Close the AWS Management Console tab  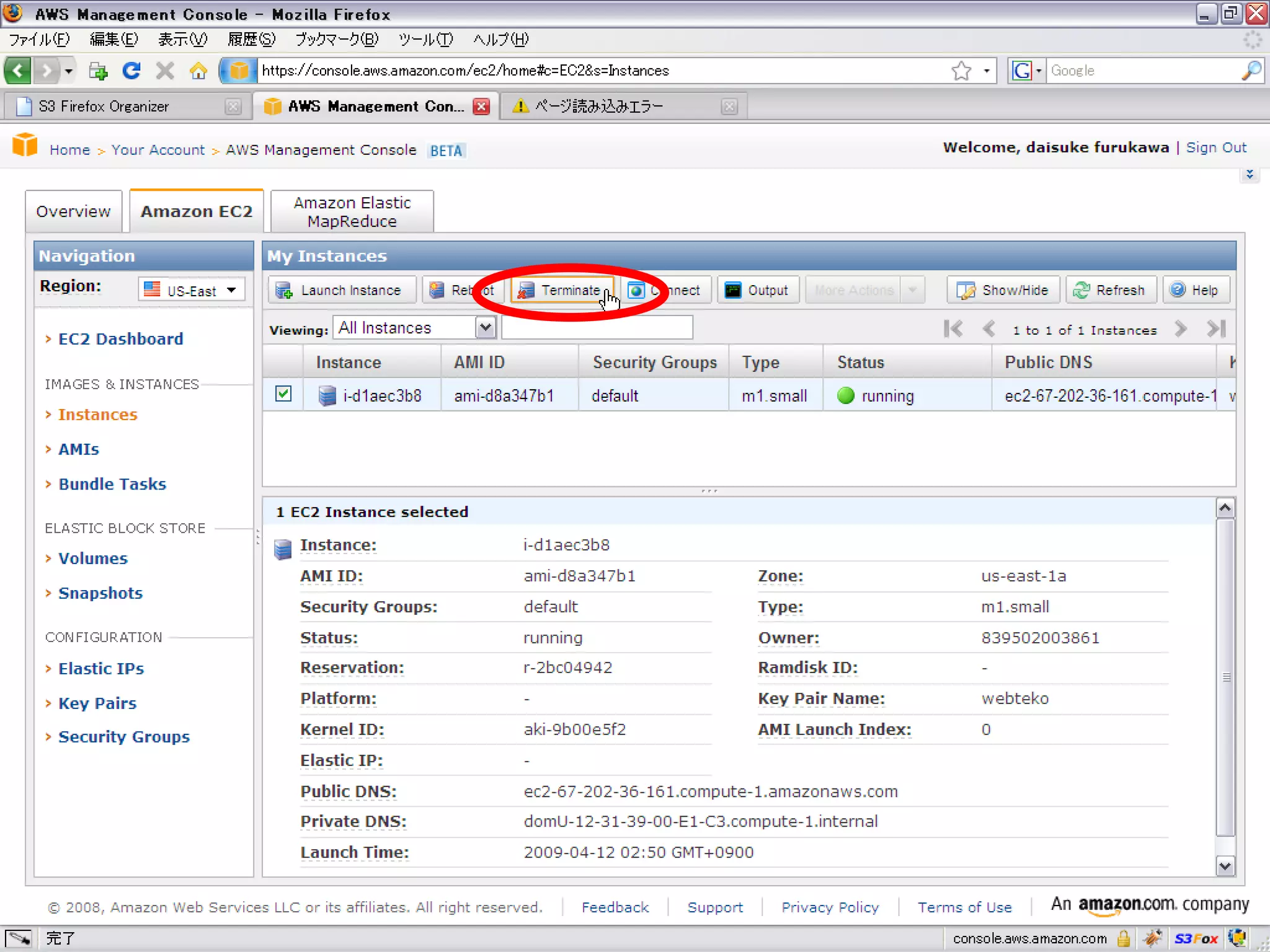(481, 107)
